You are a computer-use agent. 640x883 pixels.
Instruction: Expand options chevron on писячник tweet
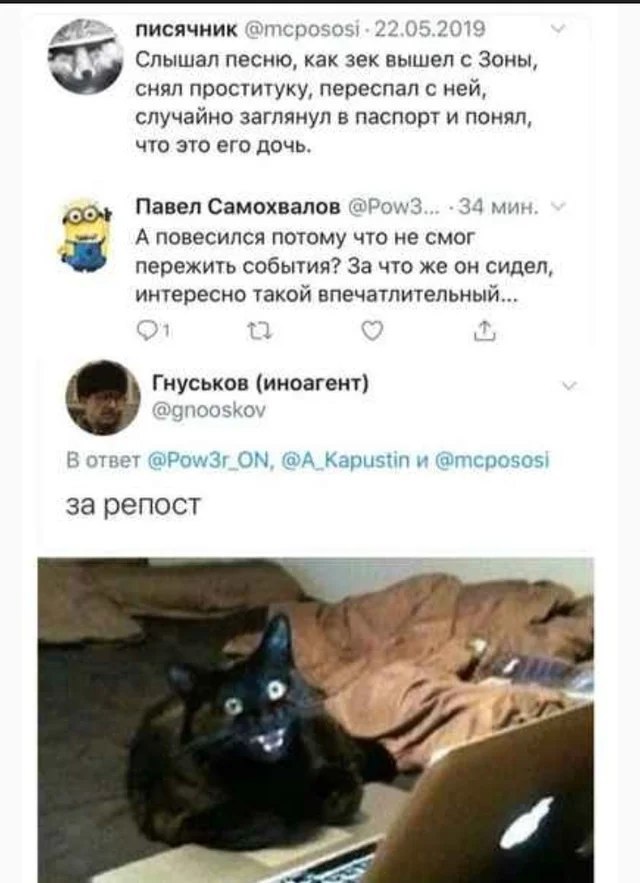[x=559, y=29]
